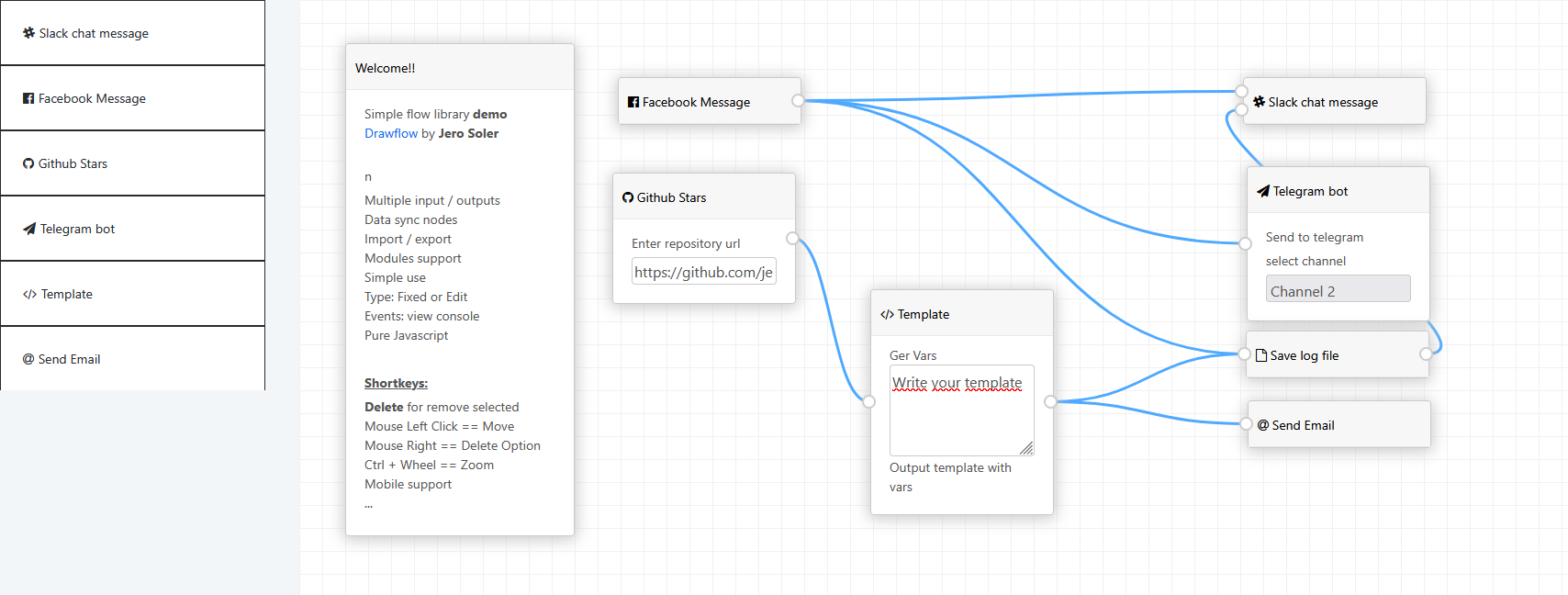Screen dimensions: 1568x595
Task: Click the Template node input port
Action: click(868, 401)
